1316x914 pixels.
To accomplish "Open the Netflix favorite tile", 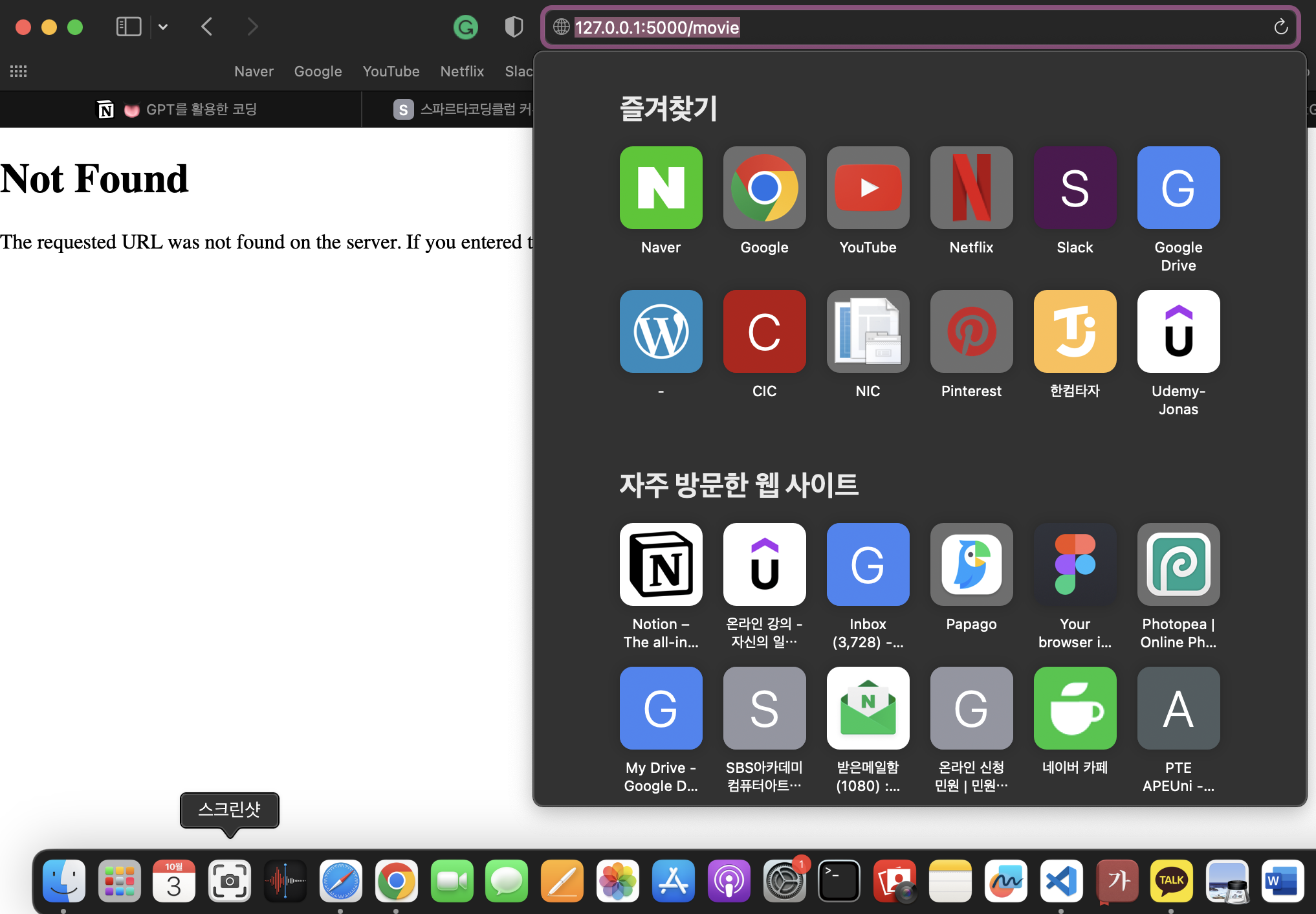I will (971, 188).
